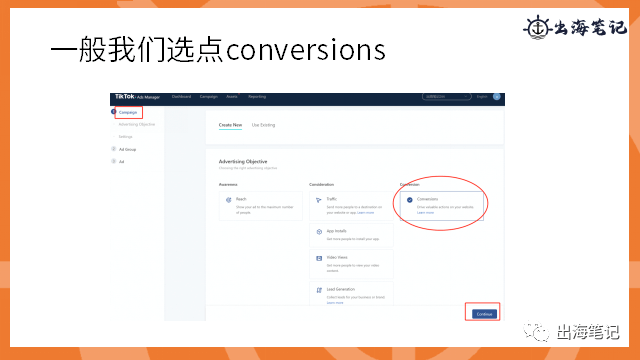The width and height of the screenshot is (640, 360).
Task: Choose the Lead Generation objective card
Action: pyautogui.click(x=351, y=293)
